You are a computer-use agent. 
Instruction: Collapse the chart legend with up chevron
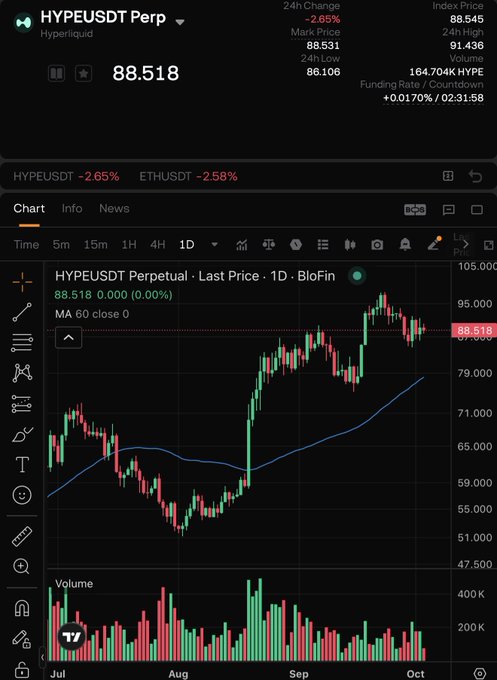click(69, 337)
